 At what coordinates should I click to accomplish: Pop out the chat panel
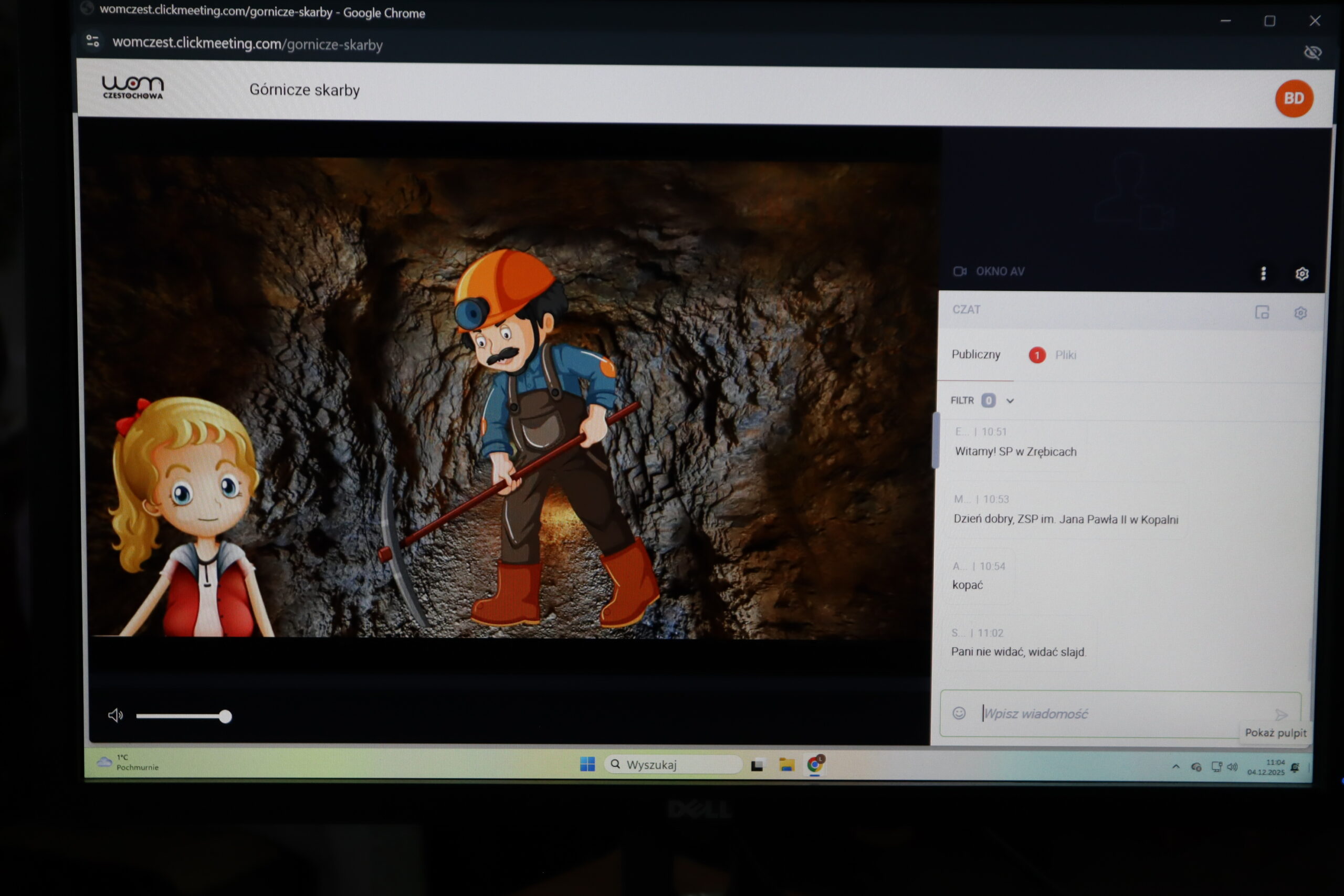click(x=1261, y=312)
